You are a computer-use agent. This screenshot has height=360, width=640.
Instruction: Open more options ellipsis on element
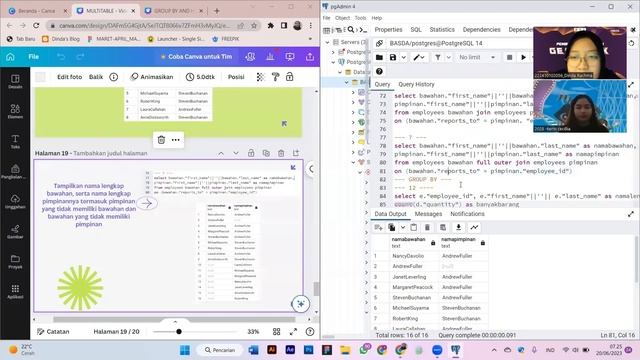[x=176, y=140]
